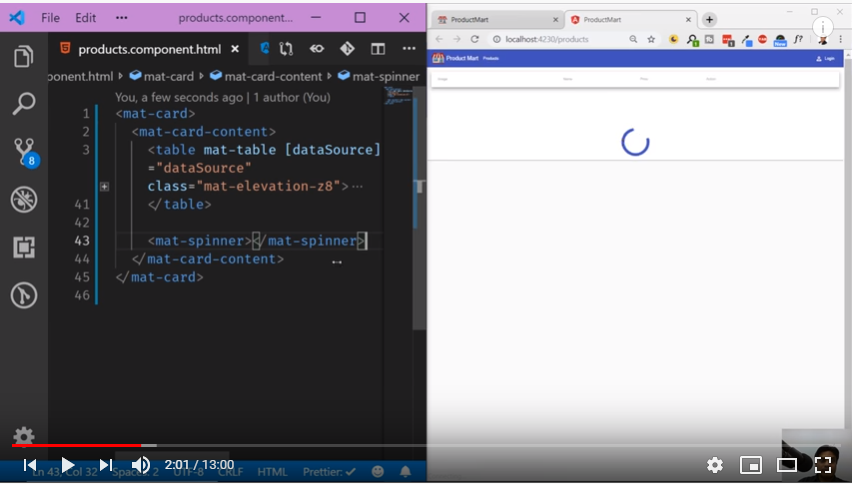Click the split editor icon in VS Code
Image resolution: width=852 pixels, height=484 pixels.
(378, 48)
